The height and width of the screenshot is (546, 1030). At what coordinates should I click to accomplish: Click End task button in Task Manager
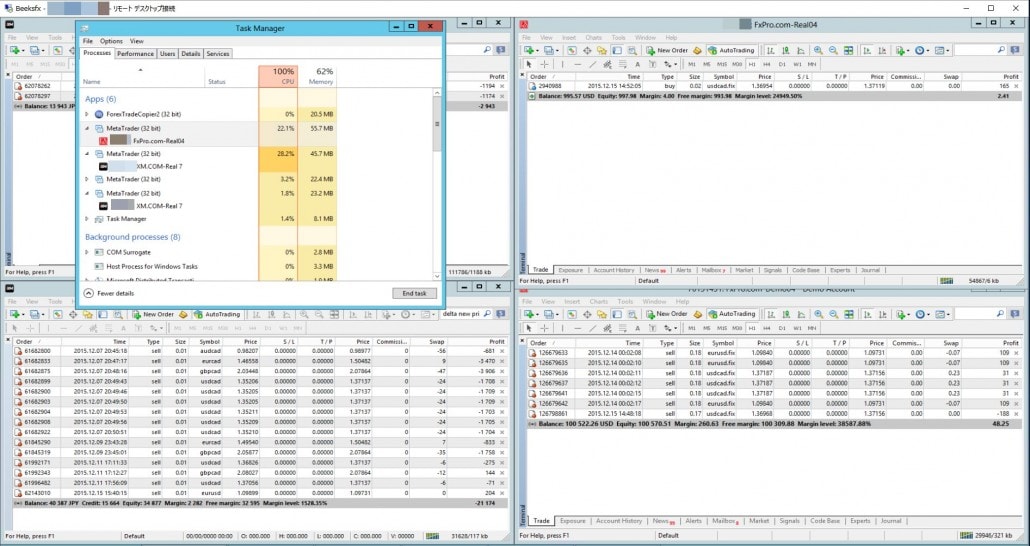[x=414, y=294]
